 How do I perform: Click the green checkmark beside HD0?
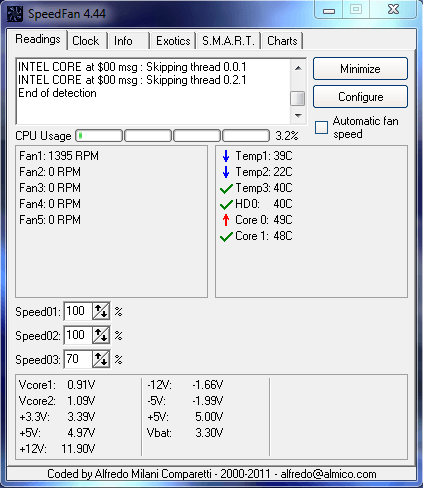[x=226, y=204]
